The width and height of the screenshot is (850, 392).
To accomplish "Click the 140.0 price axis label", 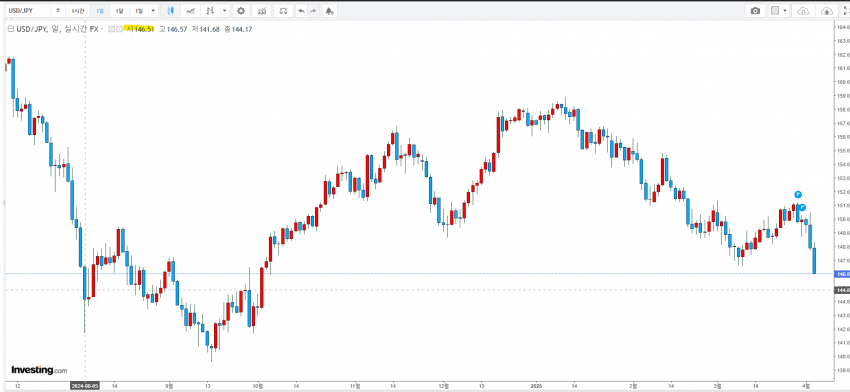I will tap(843, 357).
